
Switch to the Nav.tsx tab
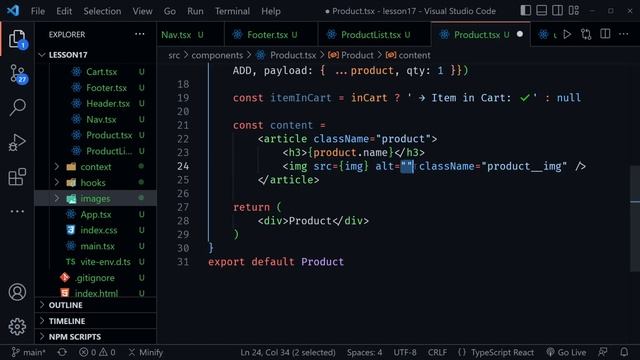[191, 35]
